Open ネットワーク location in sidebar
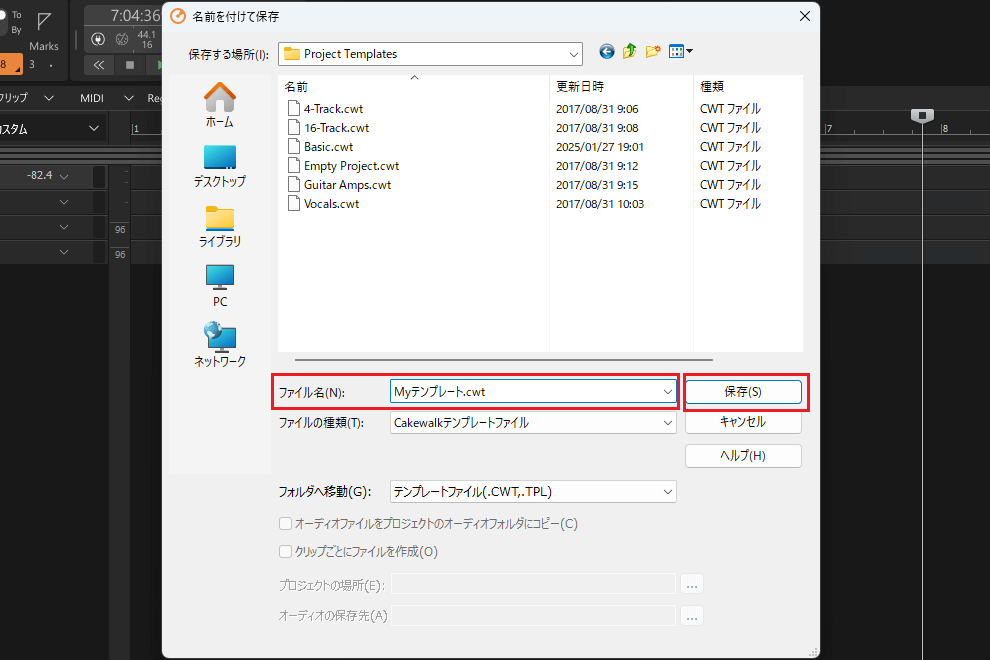 219,346
